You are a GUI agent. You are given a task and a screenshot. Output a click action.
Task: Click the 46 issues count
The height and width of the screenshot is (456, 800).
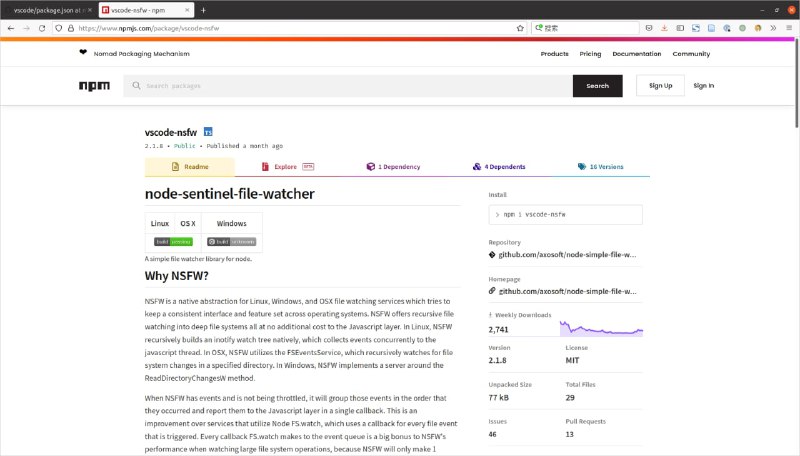[x=492, y=435]
